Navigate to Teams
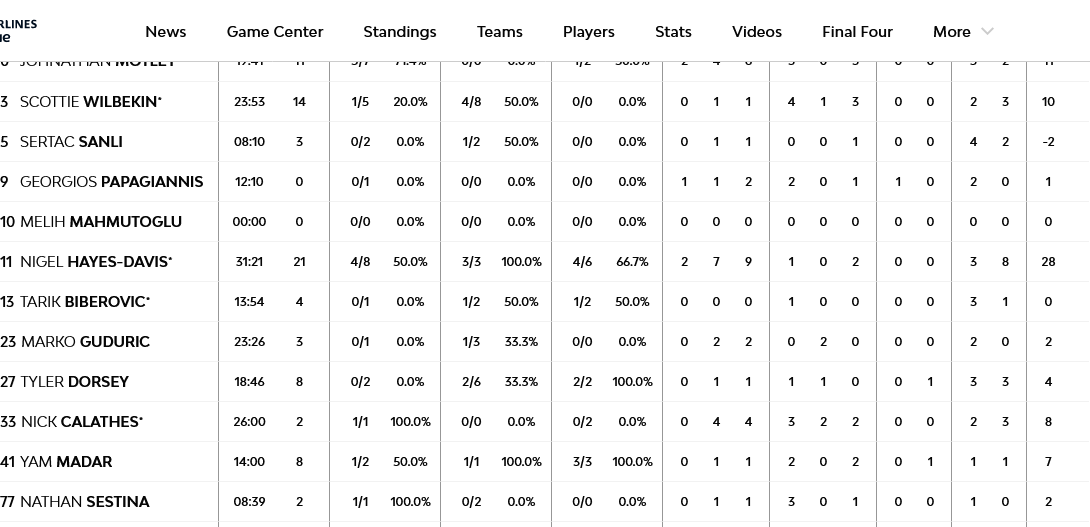The height and width of the screenshot is (527, 1090). 499,32
